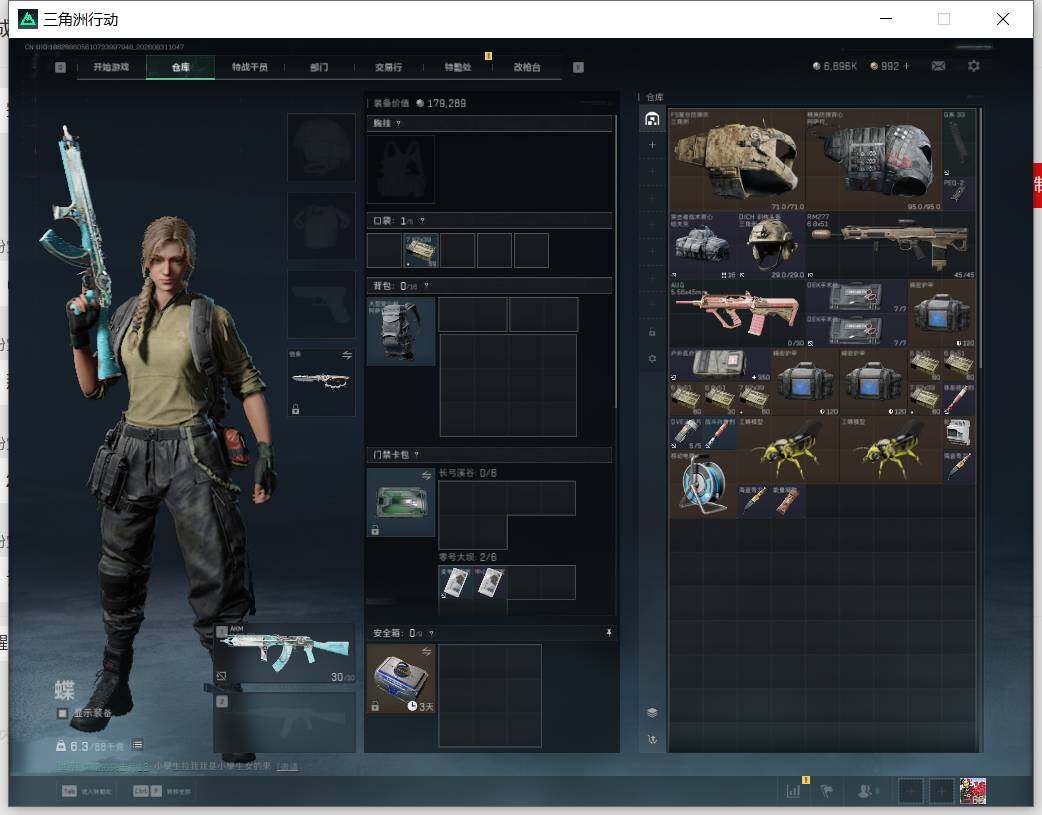The width and height of the screenshot is (1042, 815).
Task: Open the 特战干员 tab
Action: click(x=249, y=67)
